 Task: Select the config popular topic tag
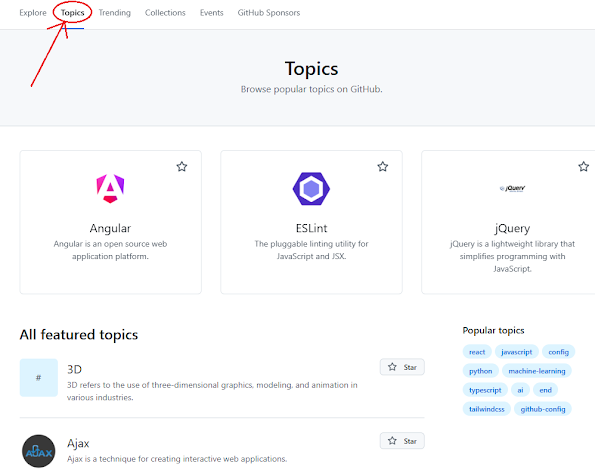click(559, 352)
